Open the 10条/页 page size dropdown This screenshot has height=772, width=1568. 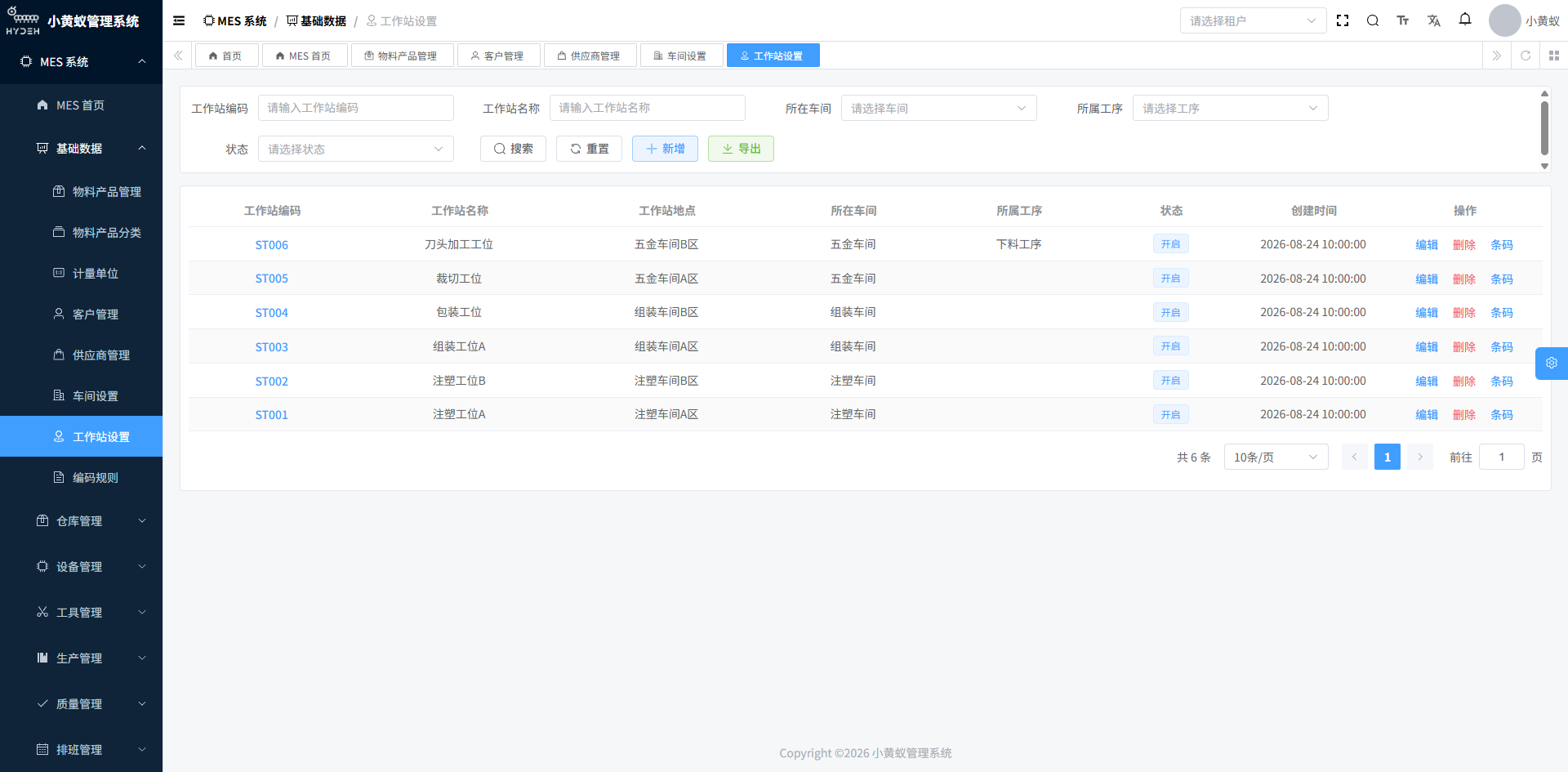click(x=1276, y=457)
